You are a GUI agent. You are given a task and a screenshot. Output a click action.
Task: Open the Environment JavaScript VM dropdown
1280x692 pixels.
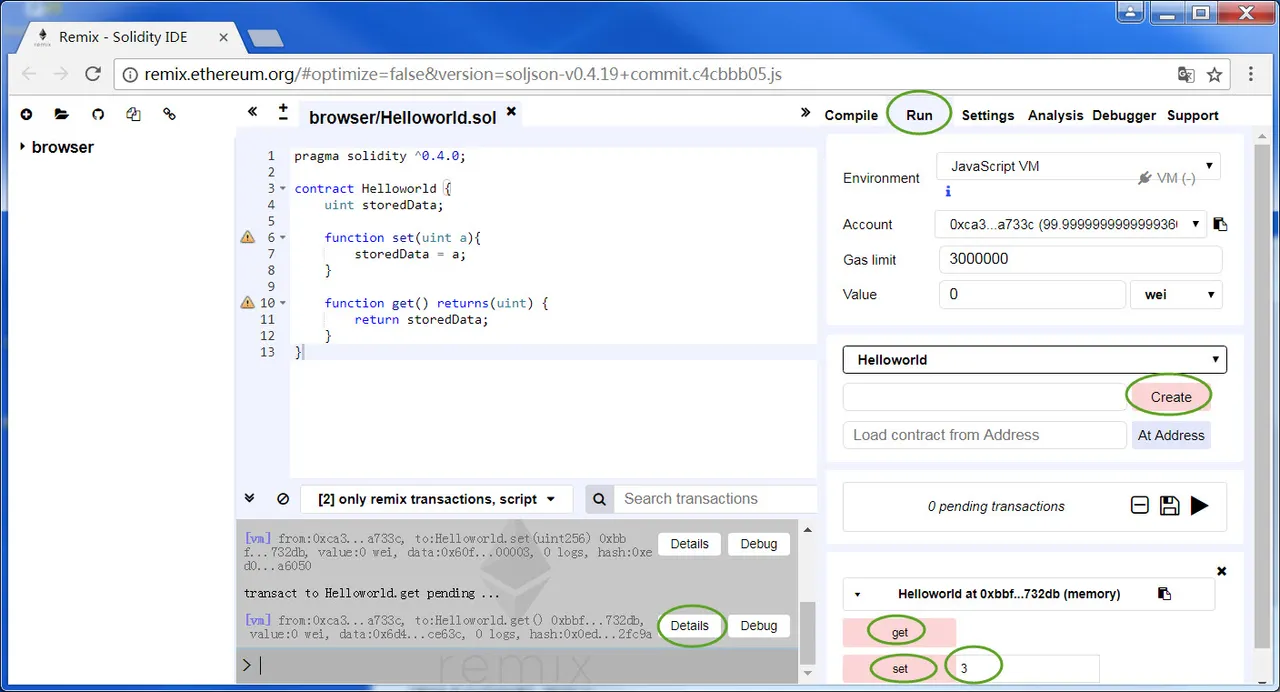(1078, 166)
